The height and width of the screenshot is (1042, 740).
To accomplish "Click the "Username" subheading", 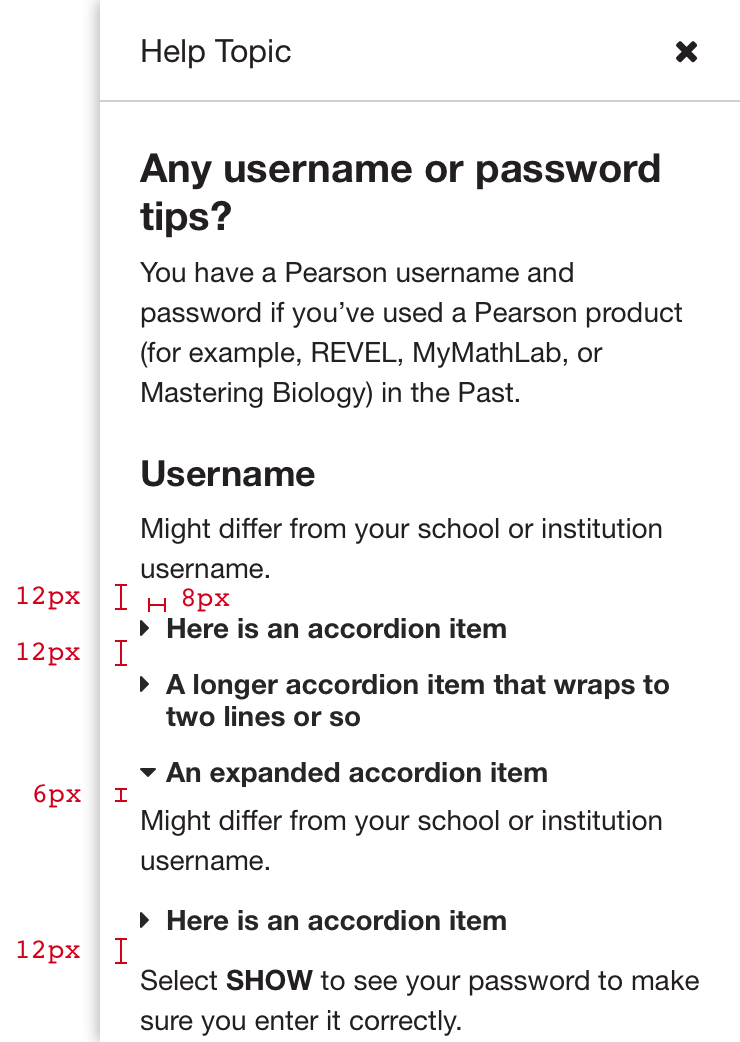I will (x=228, y=474).
